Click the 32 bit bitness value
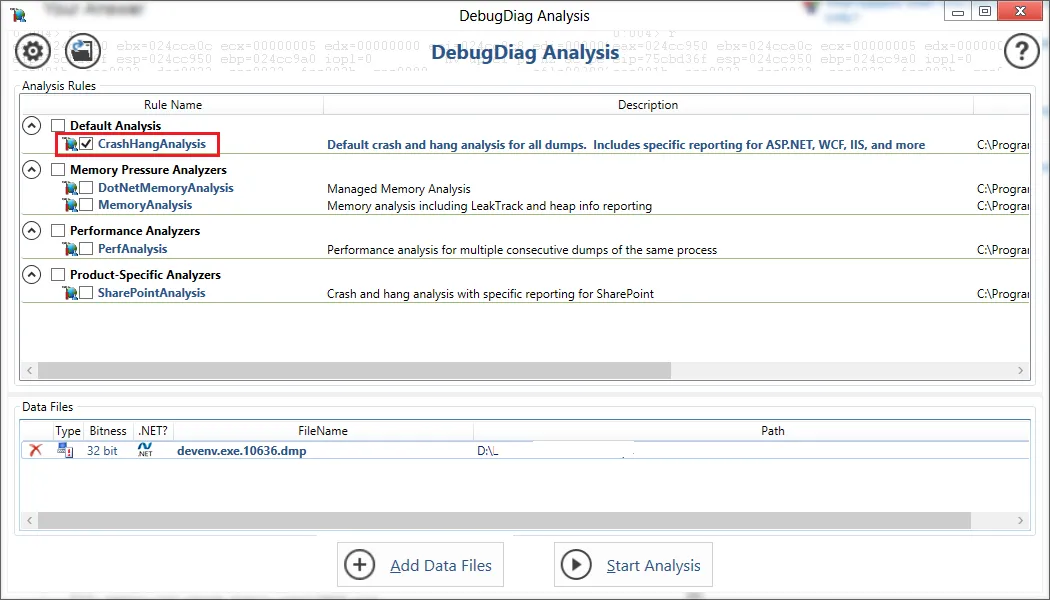1050x600 pixels. pyautogui.click(x=102, y=451)
